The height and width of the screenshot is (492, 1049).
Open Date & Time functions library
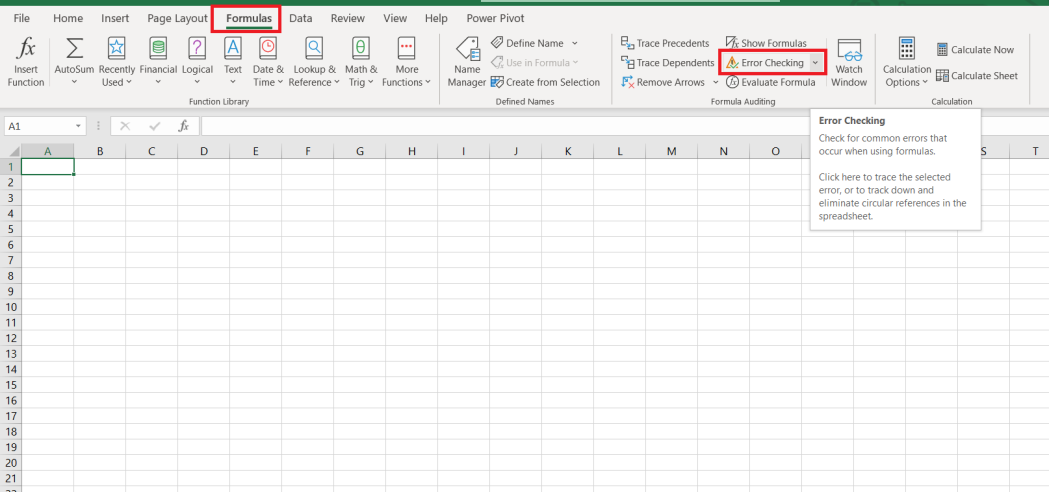tap(268, 62)
